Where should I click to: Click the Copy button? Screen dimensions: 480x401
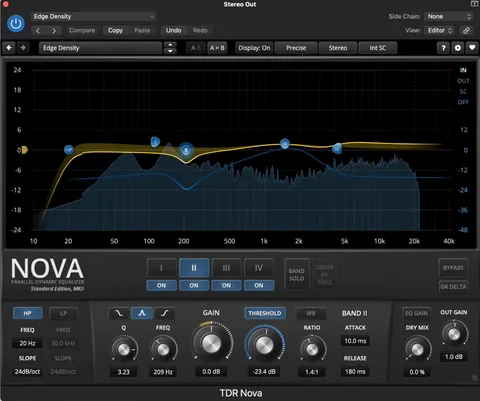[115, 31]
